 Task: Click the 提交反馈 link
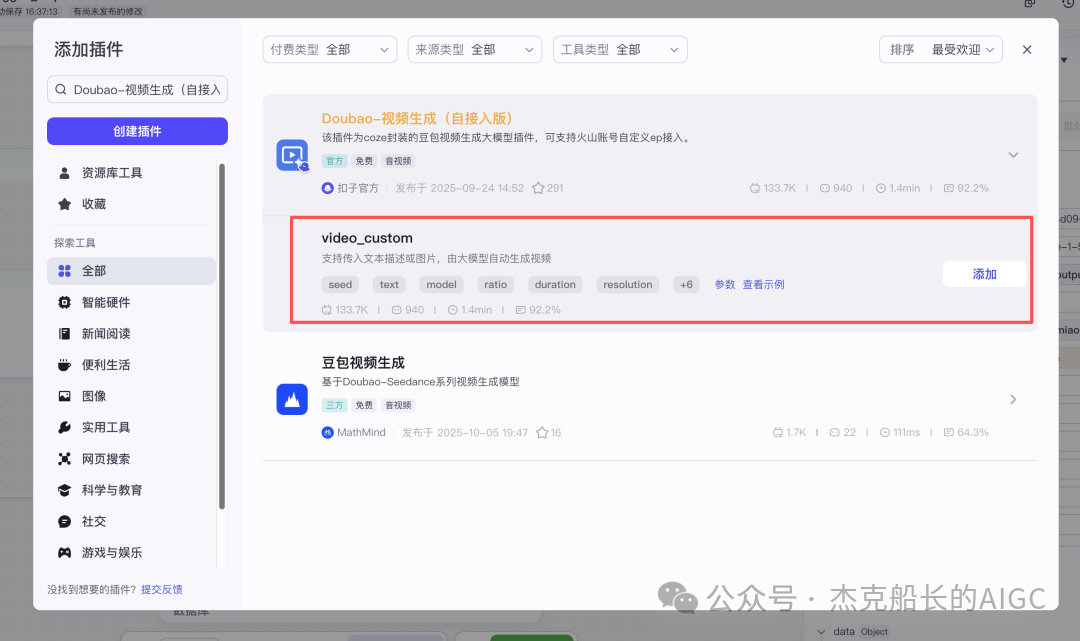(162, 589)
